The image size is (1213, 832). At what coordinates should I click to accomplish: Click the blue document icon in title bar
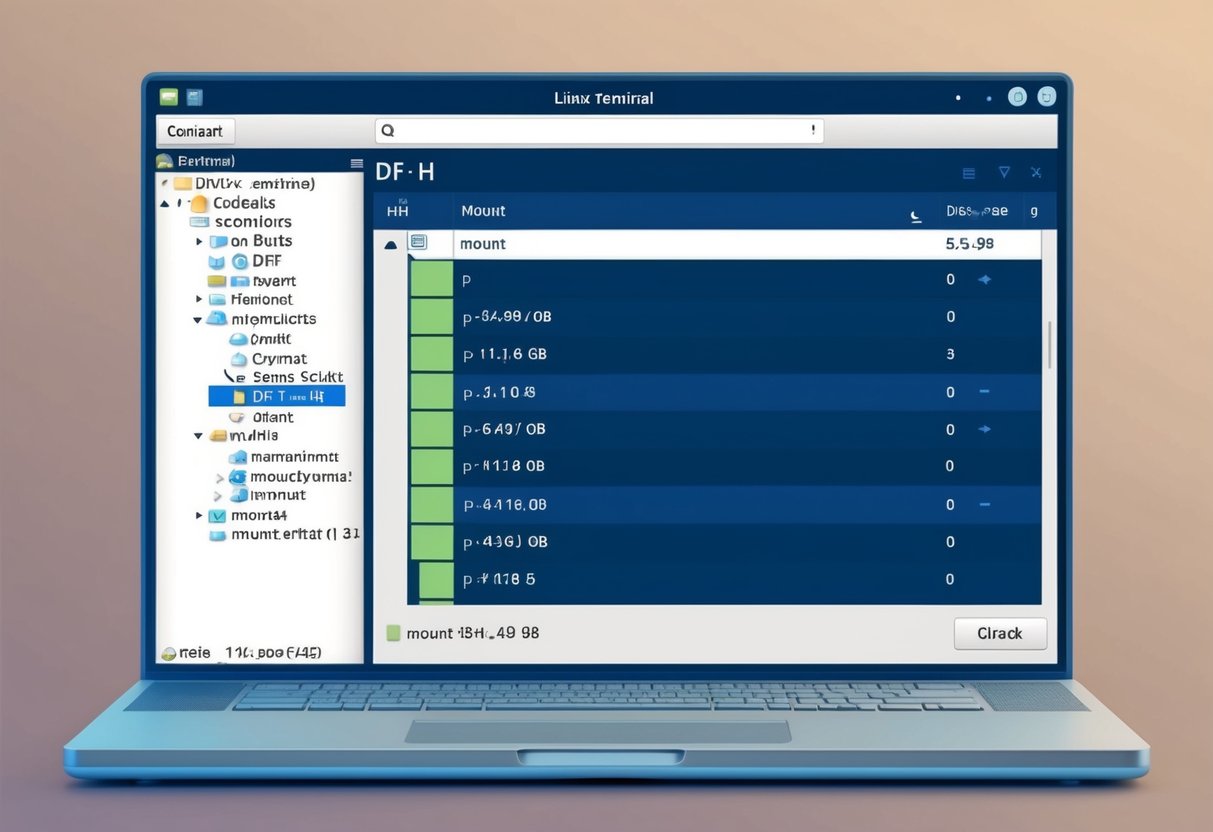coord(195,97)
